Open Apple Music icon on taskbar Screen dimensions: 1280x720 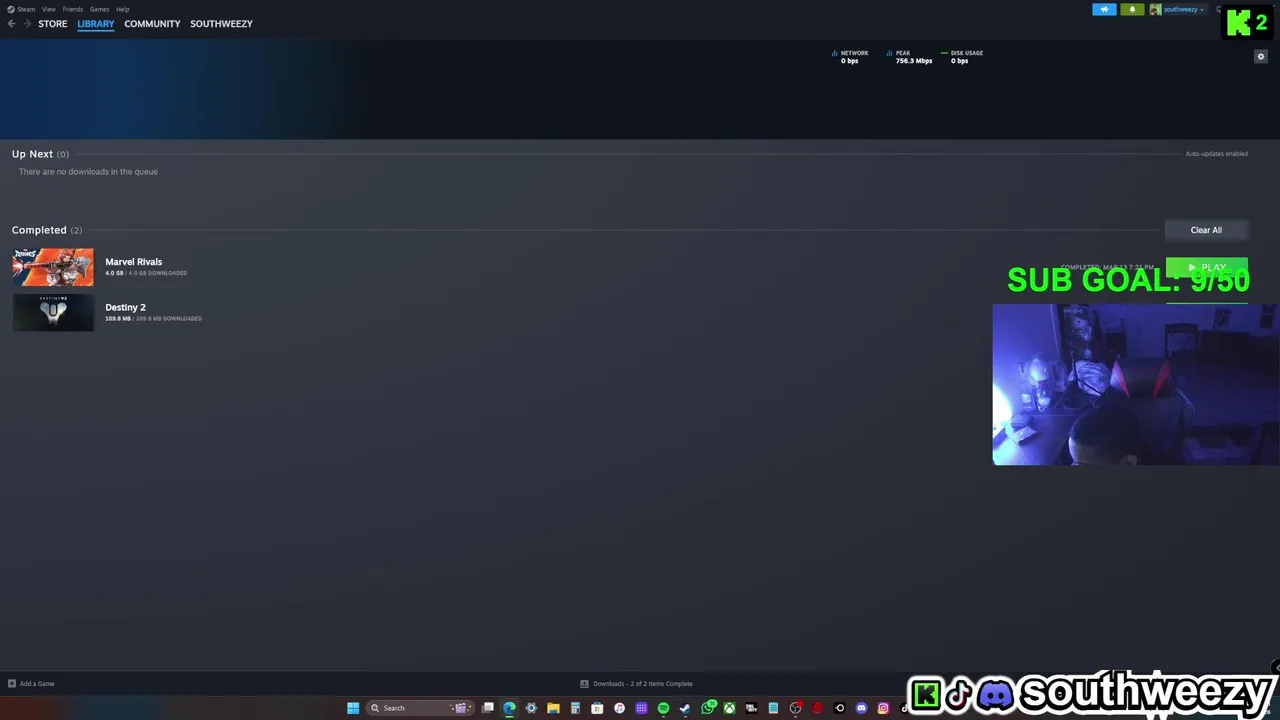(619, 708)
